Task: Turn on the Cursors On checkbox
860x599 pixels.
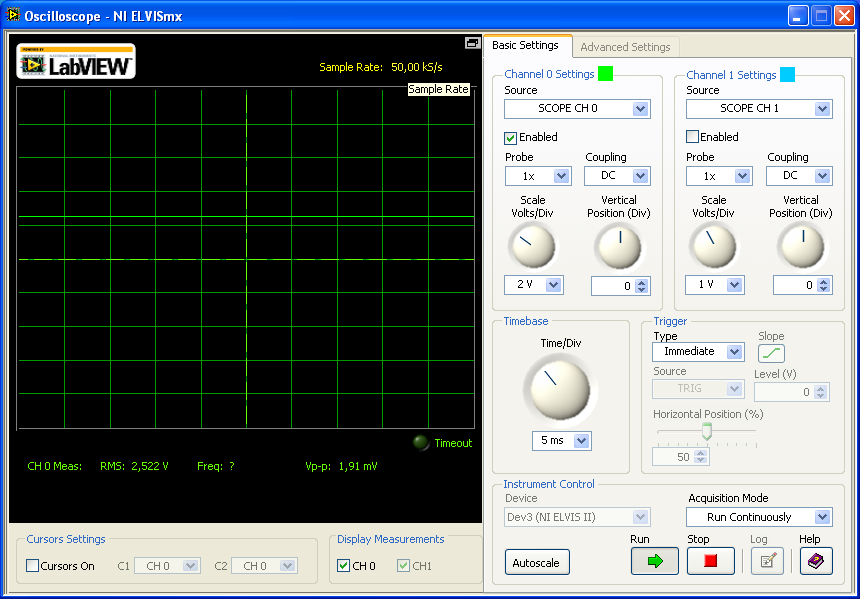Action: tap(33, 566)
